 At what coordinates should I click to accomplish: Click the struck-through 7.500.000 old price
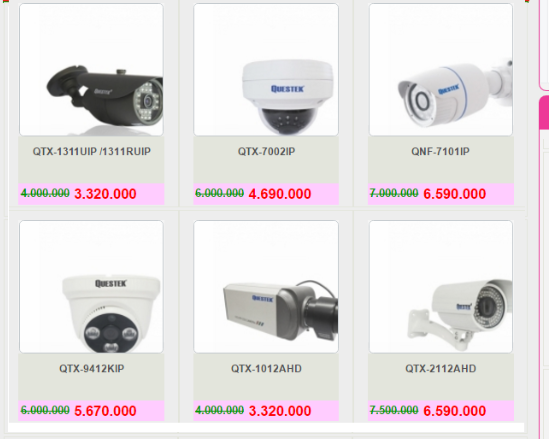(394, 410)
